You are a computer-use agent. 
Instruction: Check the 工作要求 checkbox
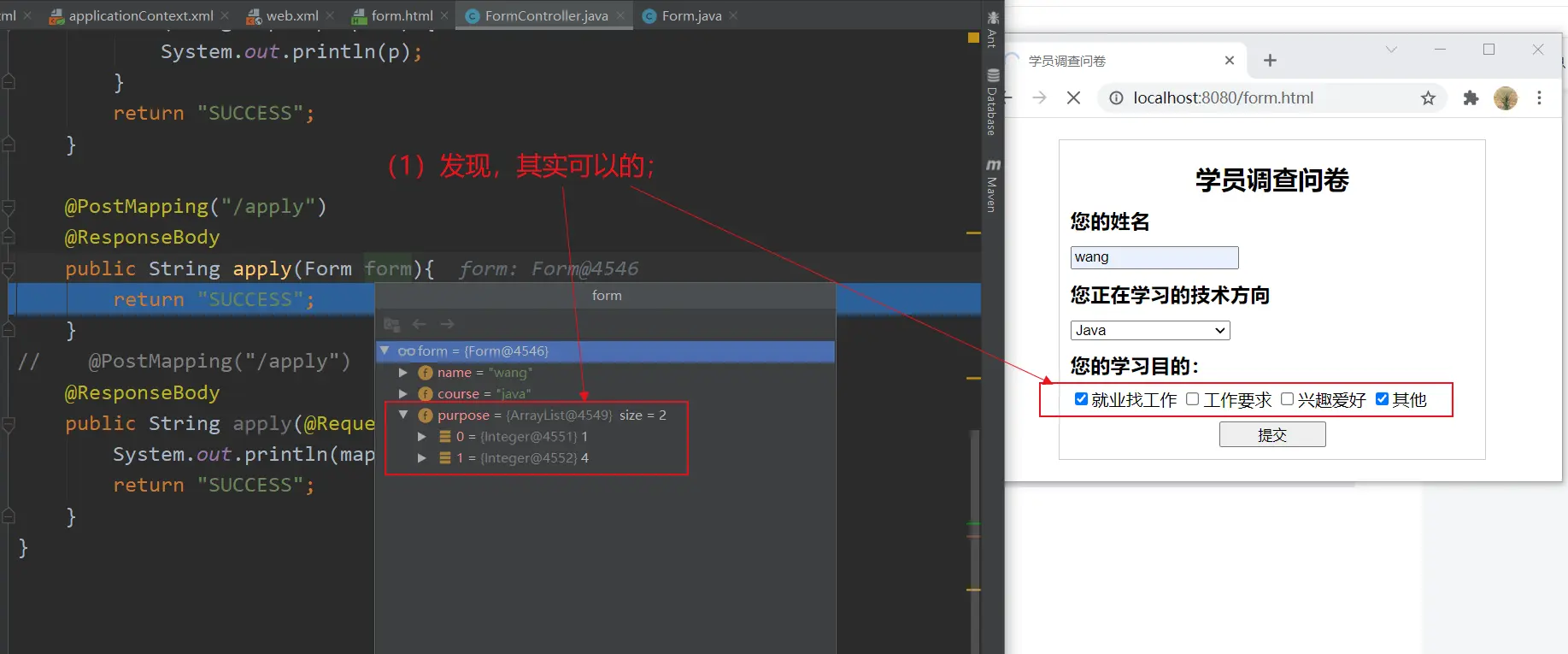pyautogui.click(x=1193, y=399)
